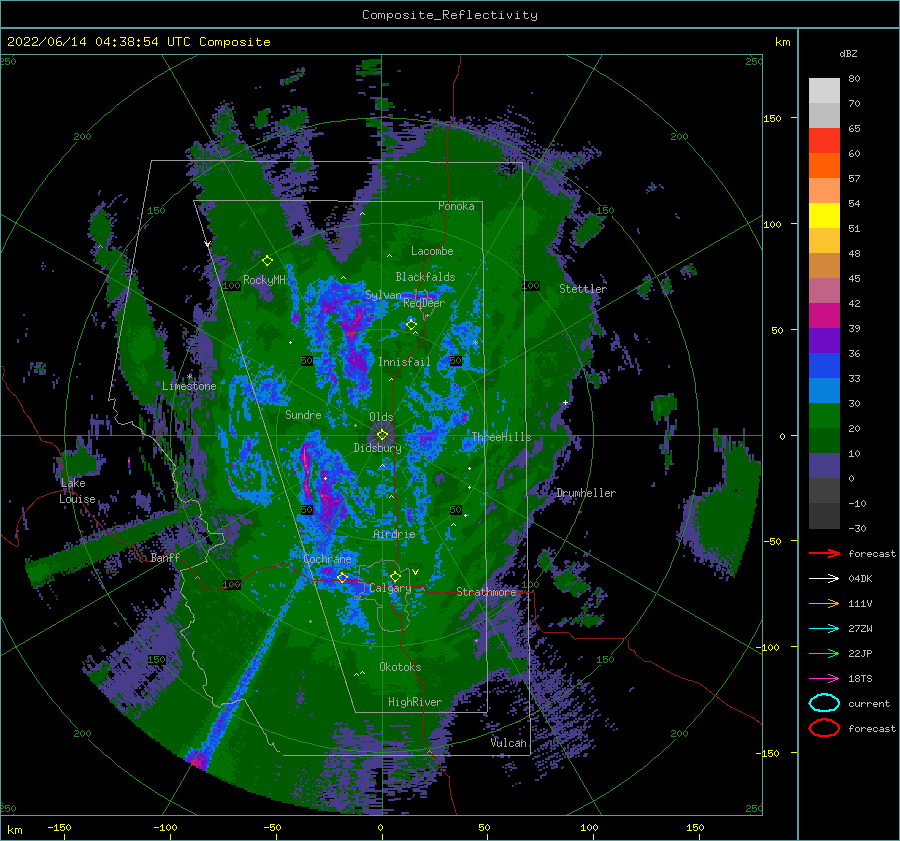Image resolution: width=900 pixels, height=841 pixels.
Task: Click the Olds city label
Action: point(381,417)
